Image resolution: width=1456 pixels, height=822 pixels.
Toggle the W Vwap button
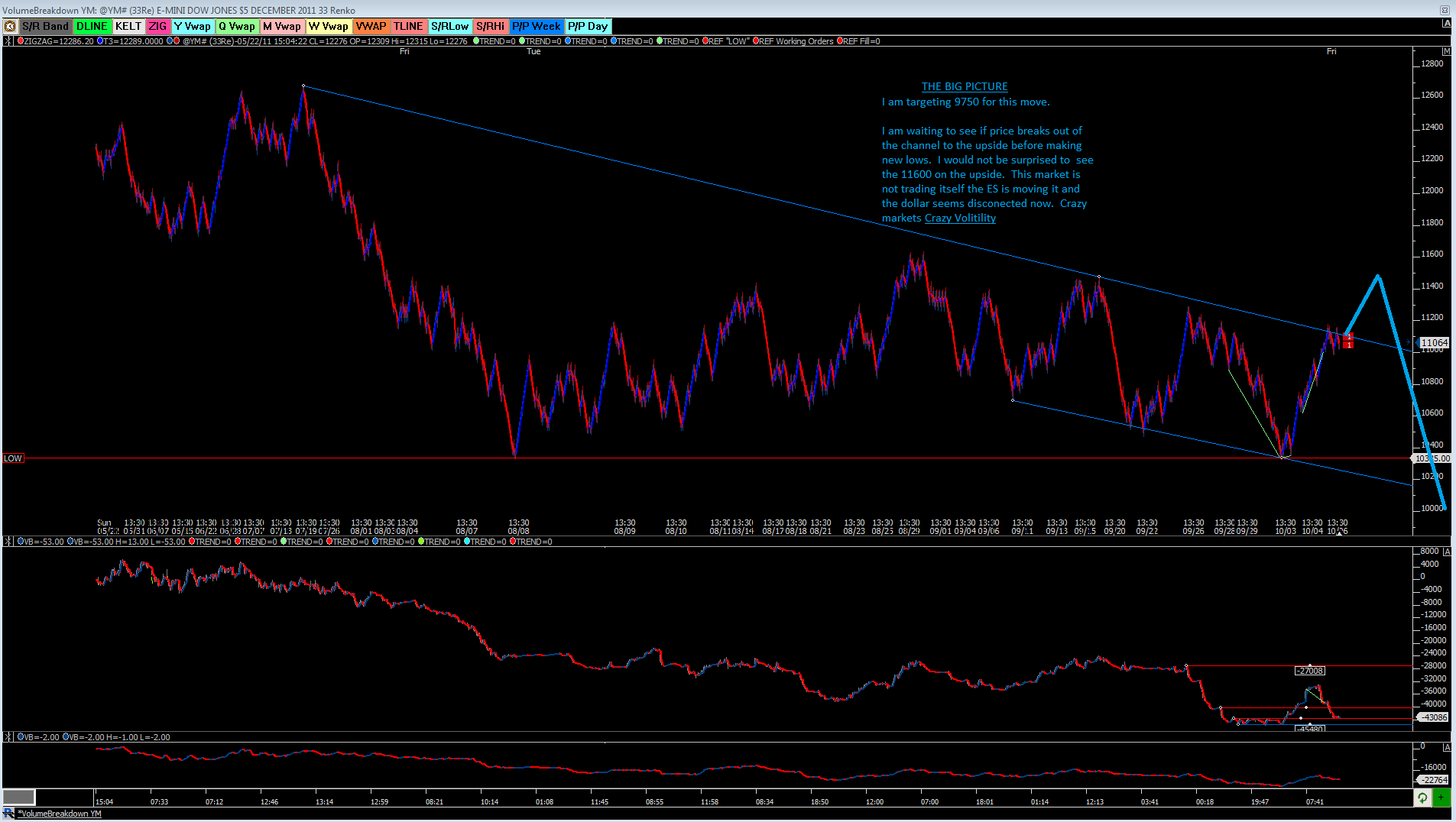click(329, 27)
